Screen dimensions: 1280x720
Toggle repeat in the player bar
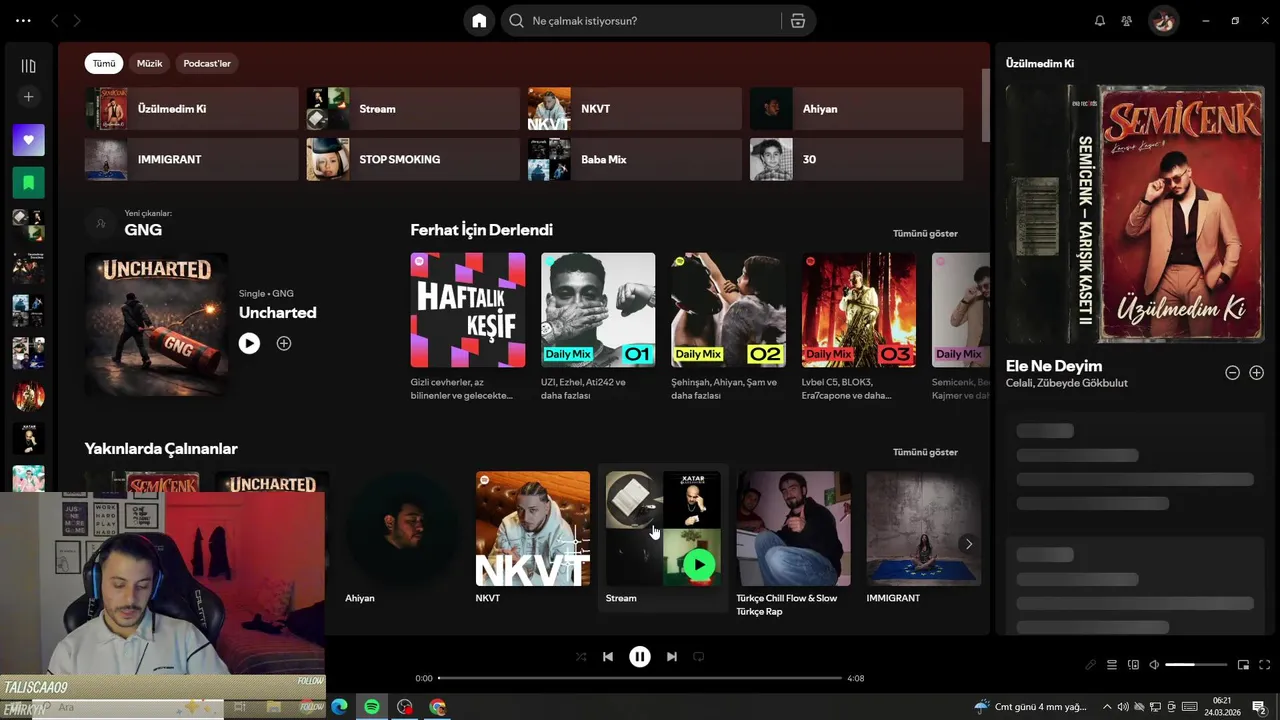699,657
